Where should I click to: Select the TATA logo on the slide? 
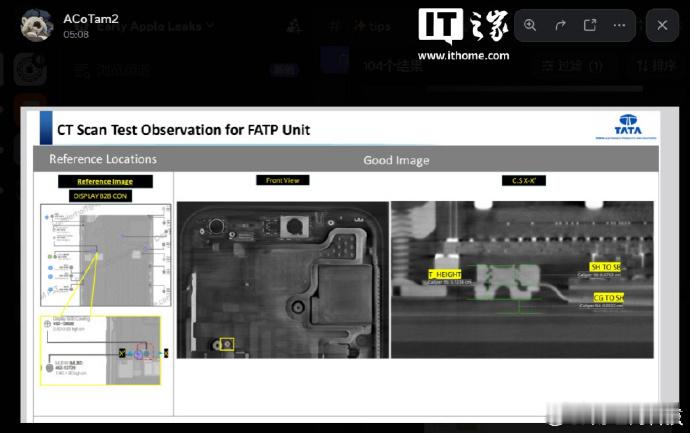point(628,125)
